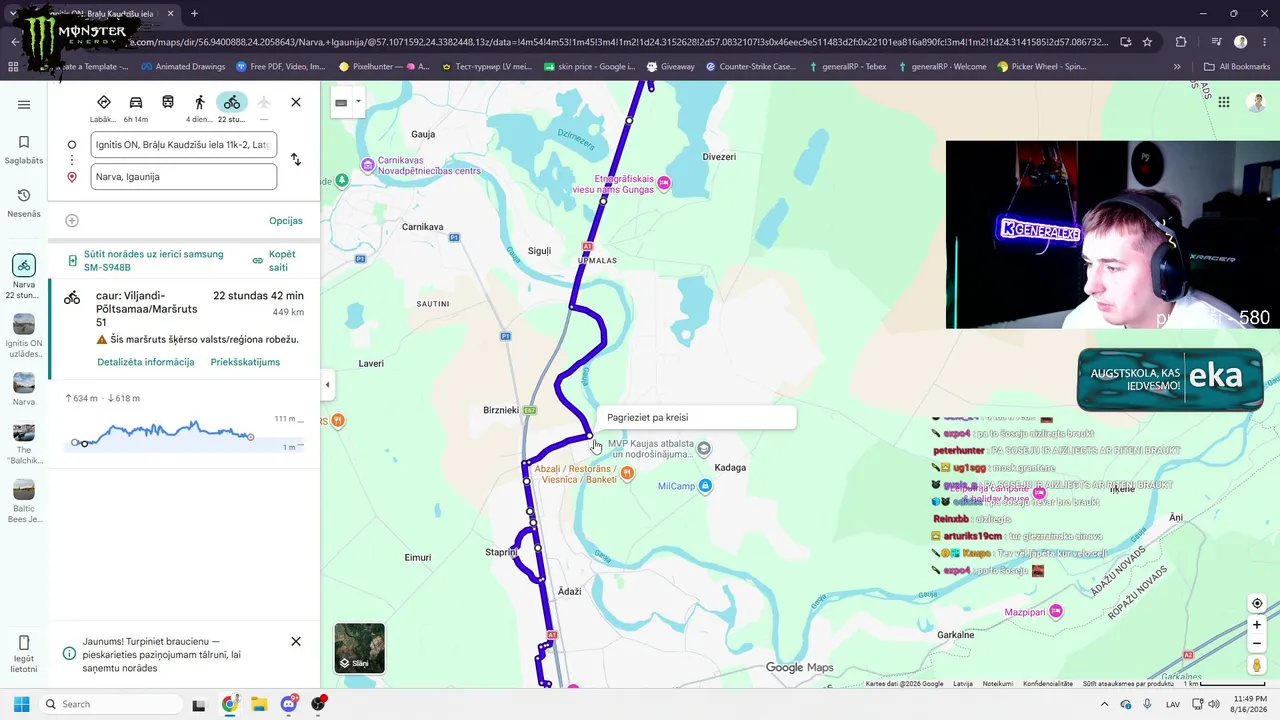Collapse the side panel with arrow

[x=327, y=385]
